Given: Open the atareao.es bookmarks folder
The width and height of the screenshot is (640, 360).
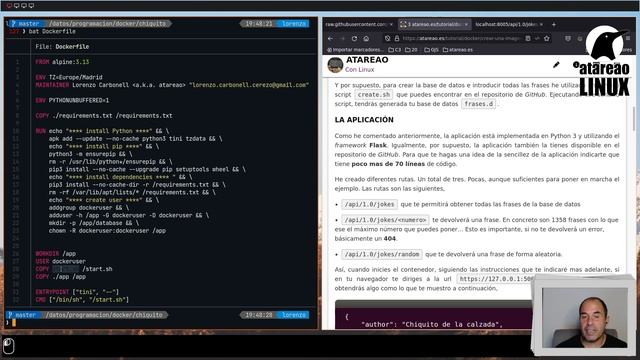Looking at the screenshot, I should [458, 50].
